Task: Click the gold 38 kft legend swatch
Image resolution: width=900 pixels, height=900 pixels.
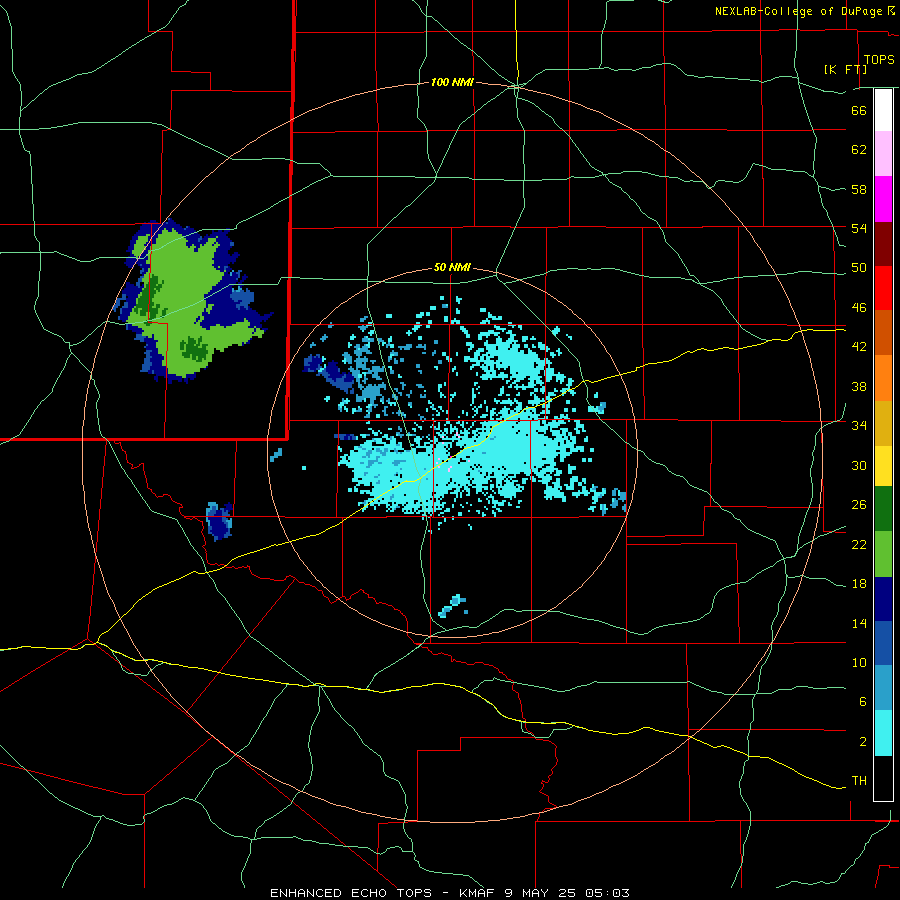Action: 883,423
